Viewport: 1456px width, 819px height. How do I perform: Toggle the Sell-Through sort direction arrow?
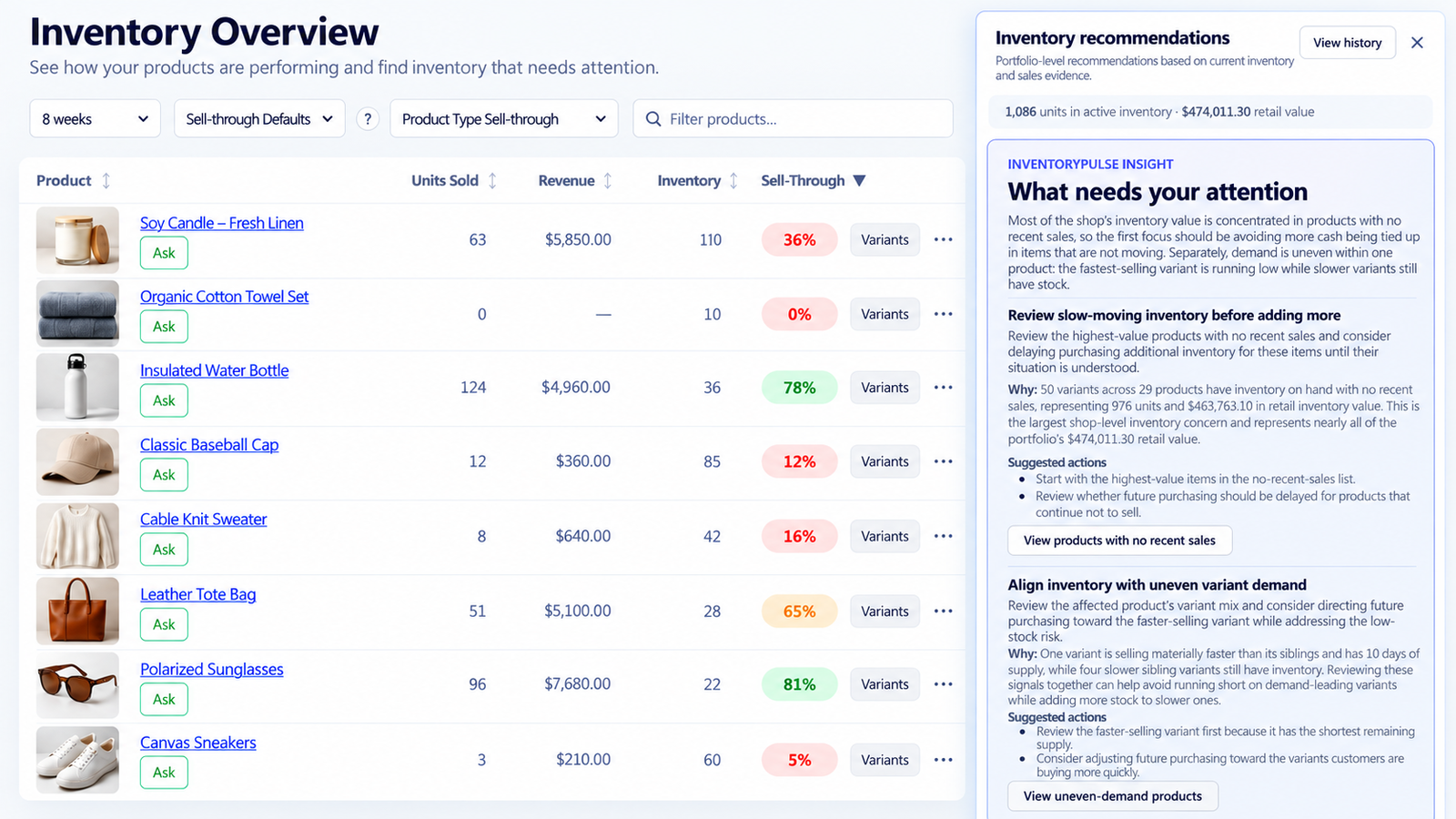coord(859,180)
